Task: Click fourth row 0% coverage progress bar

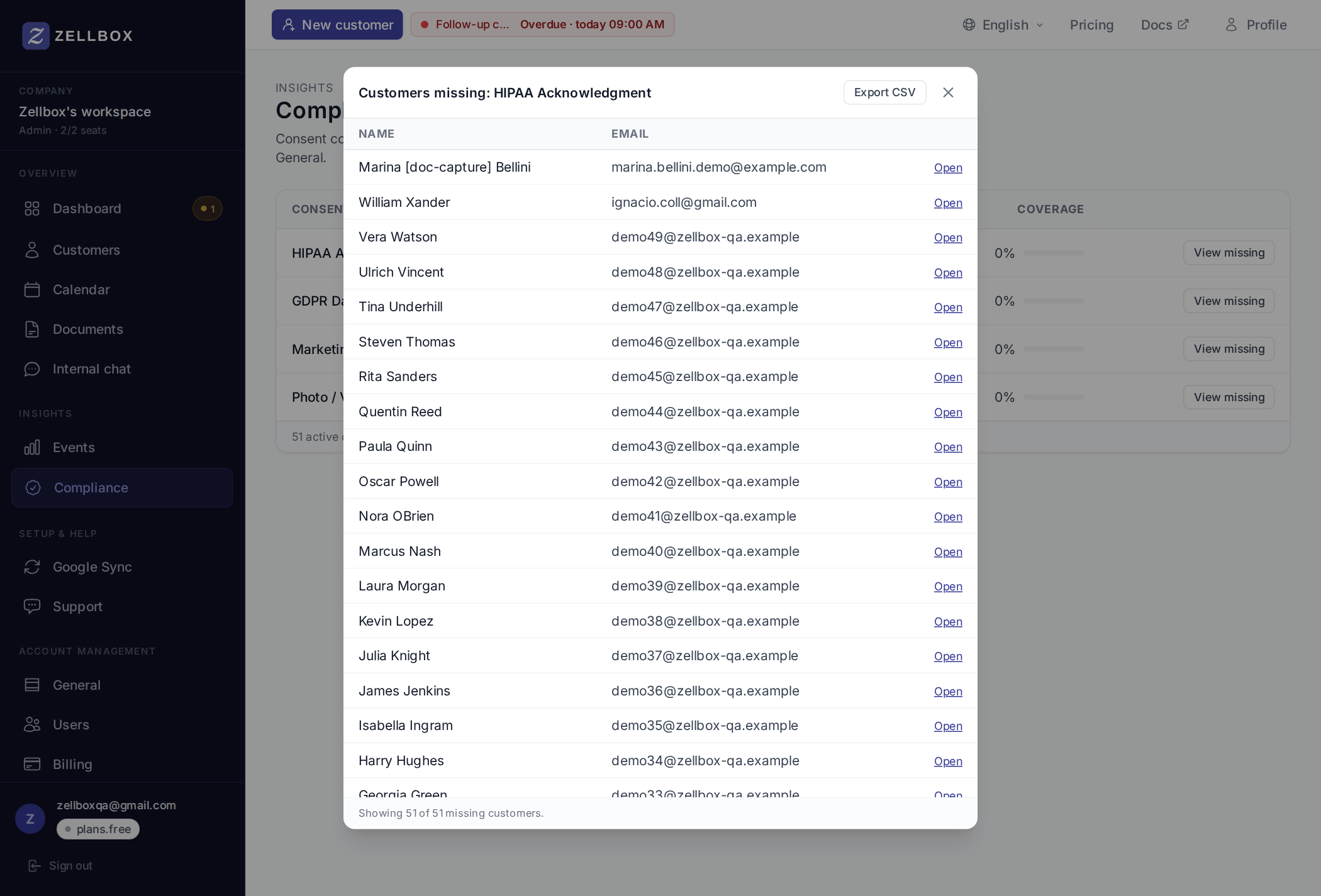Action: pos(1054,397)
